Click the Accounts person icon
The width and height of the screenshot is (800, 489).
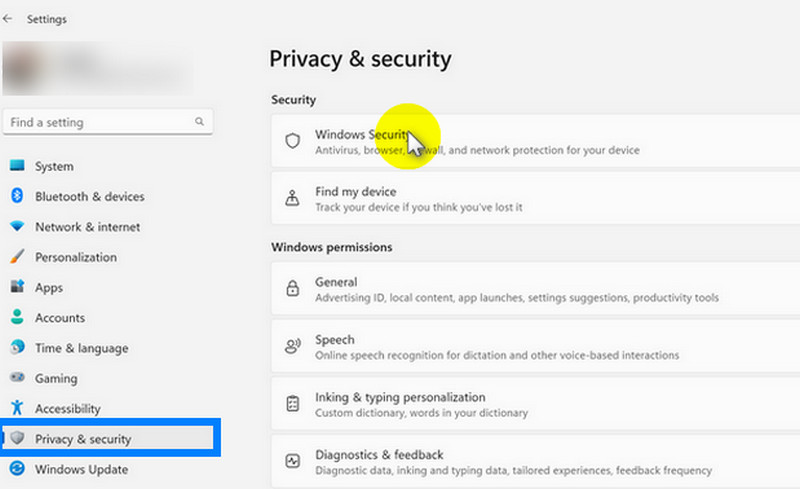[x=16, y=318]
